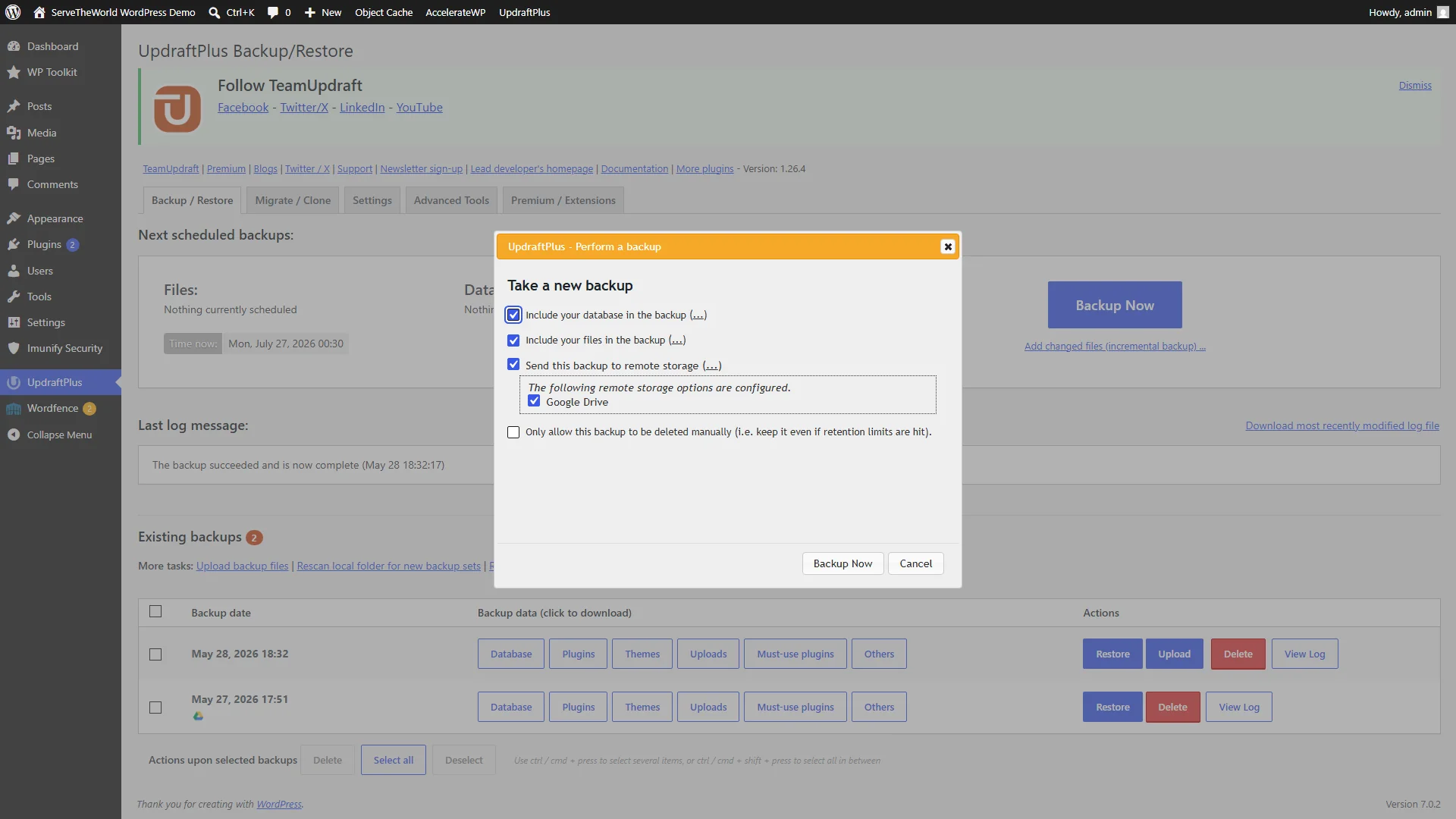Image resolution: width=1456 pixels, height=819 pixels.
Task: Open Object Cache admin bar menu
Action: coord(384,12)
